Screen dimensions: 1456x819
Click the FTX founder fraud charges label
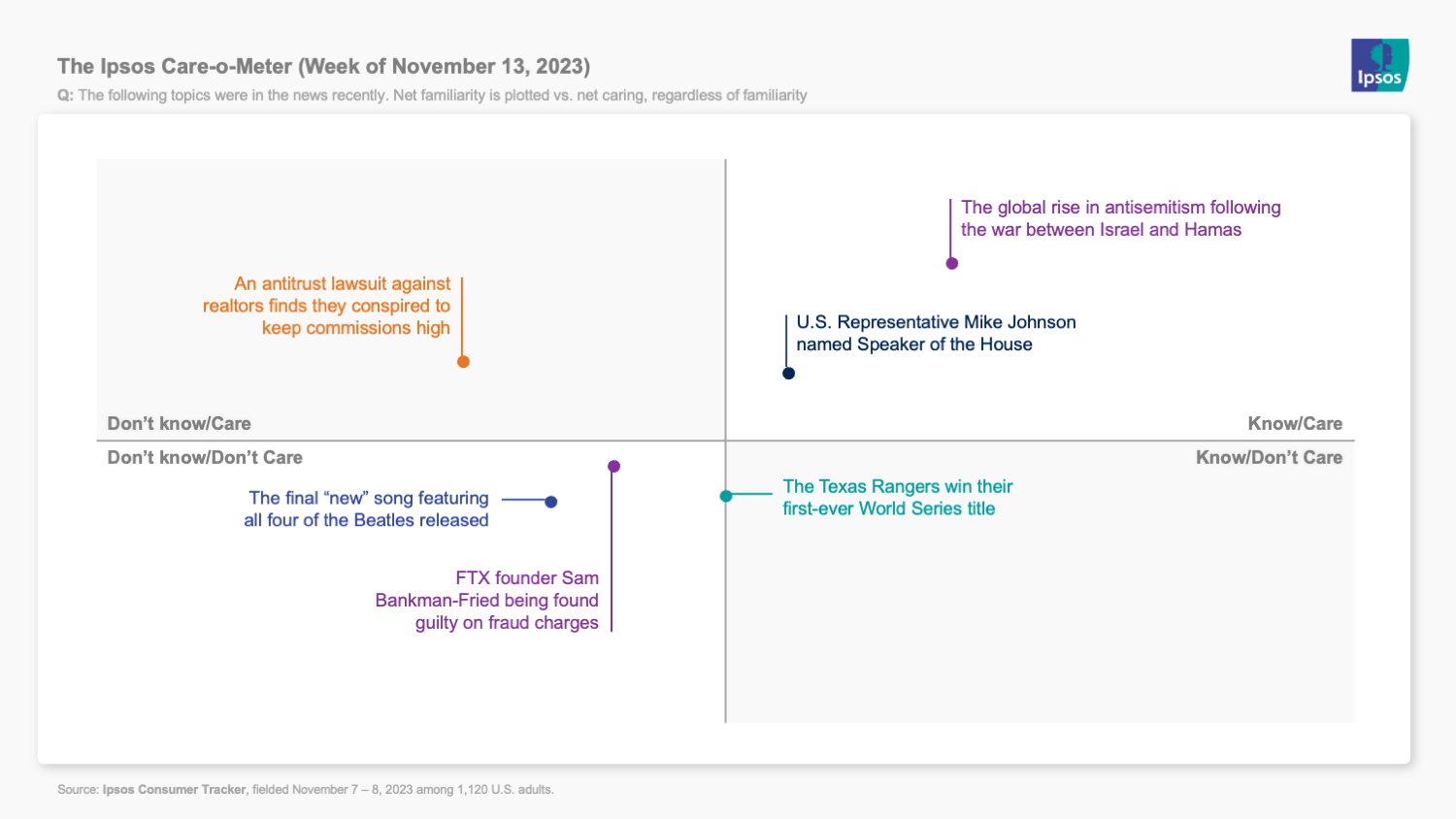click(x=487, y=600)
